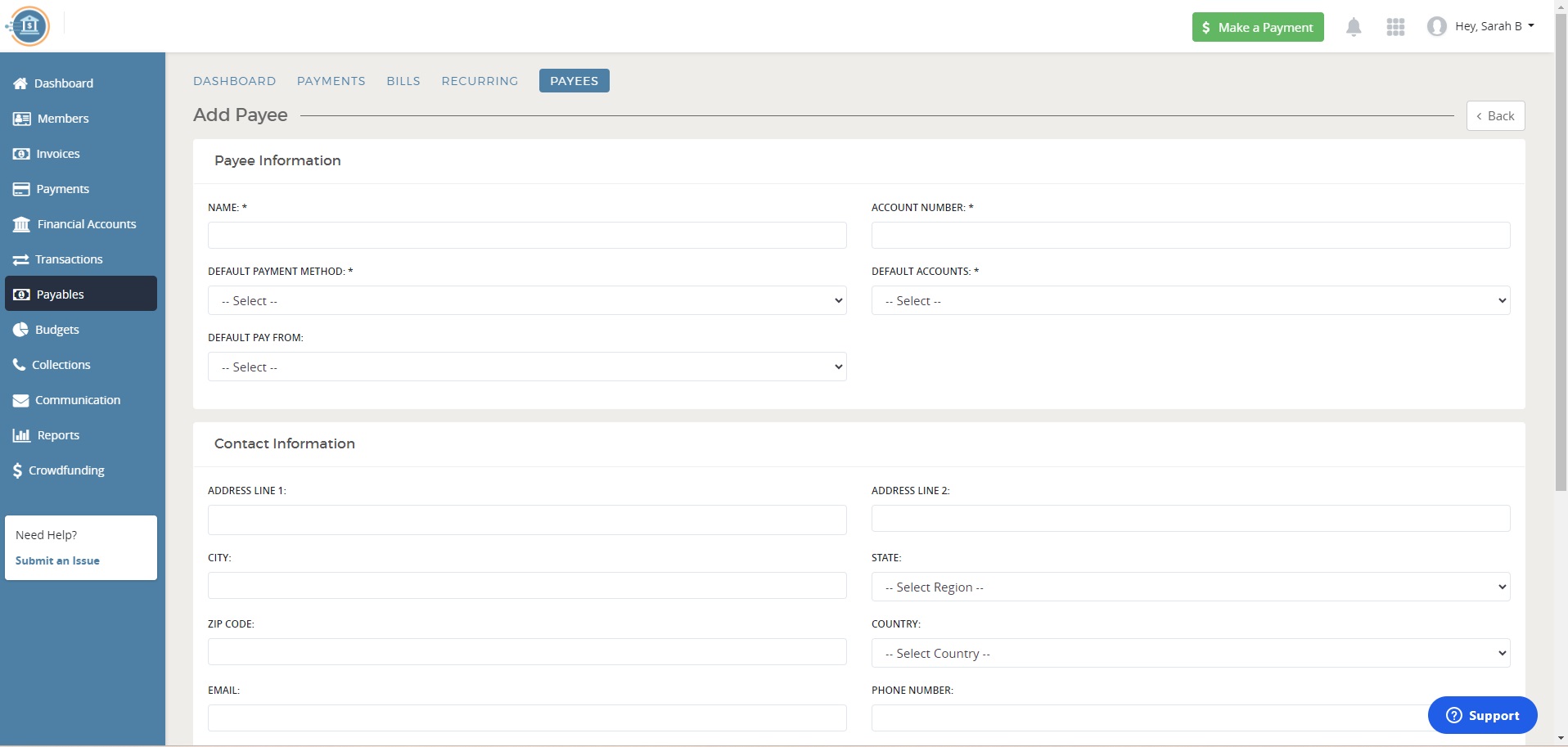Viewport: 1568px width, 747px height.
Task: Open the State region dropdown
Action: pyautogui.click(x=1190, y=587)
